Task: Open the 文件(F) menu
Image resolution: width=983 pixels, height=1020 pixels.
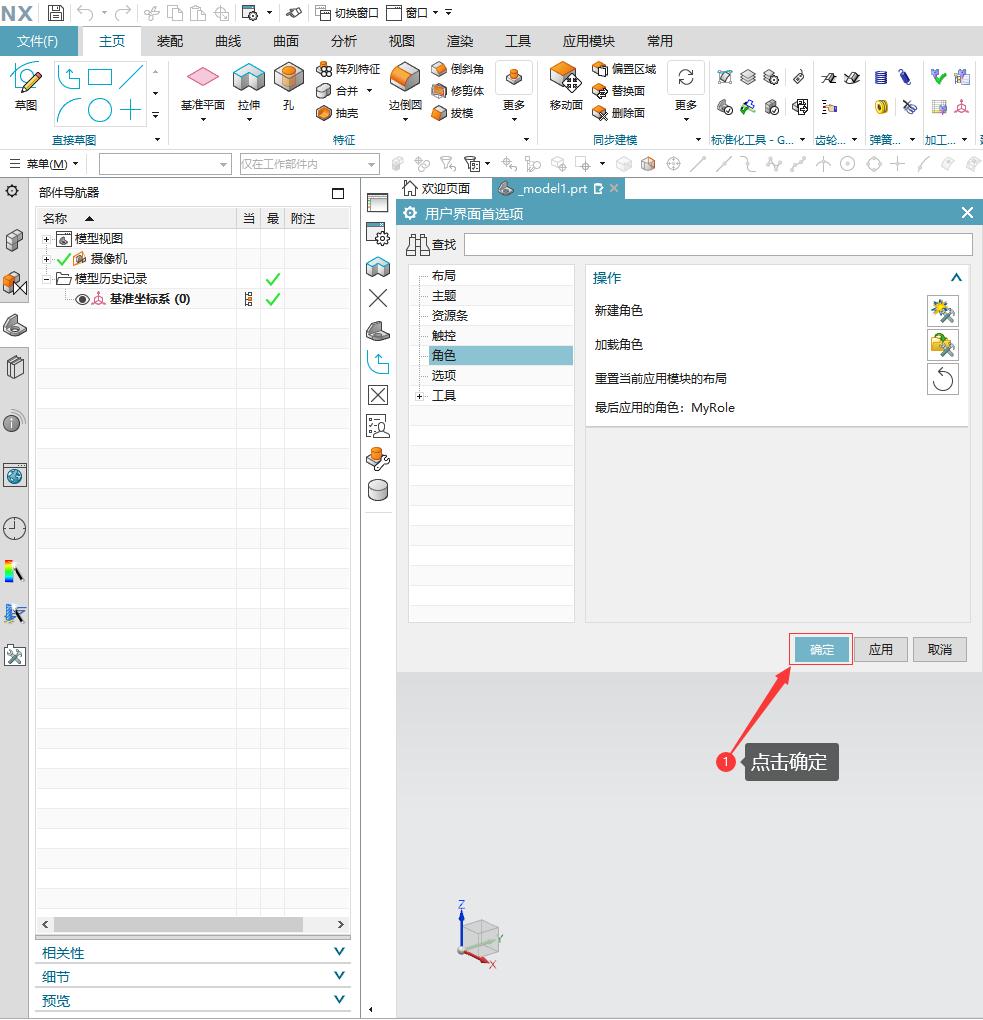Action: point(38,41)
